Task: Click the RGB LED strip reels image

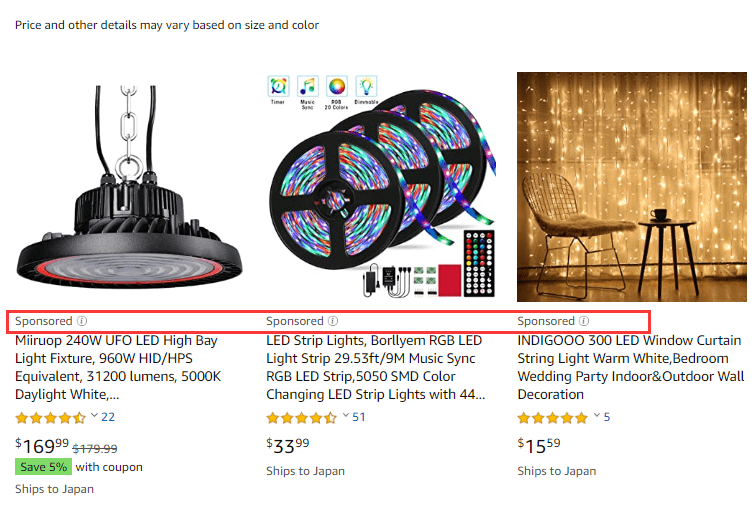Action: coord(381,187)
